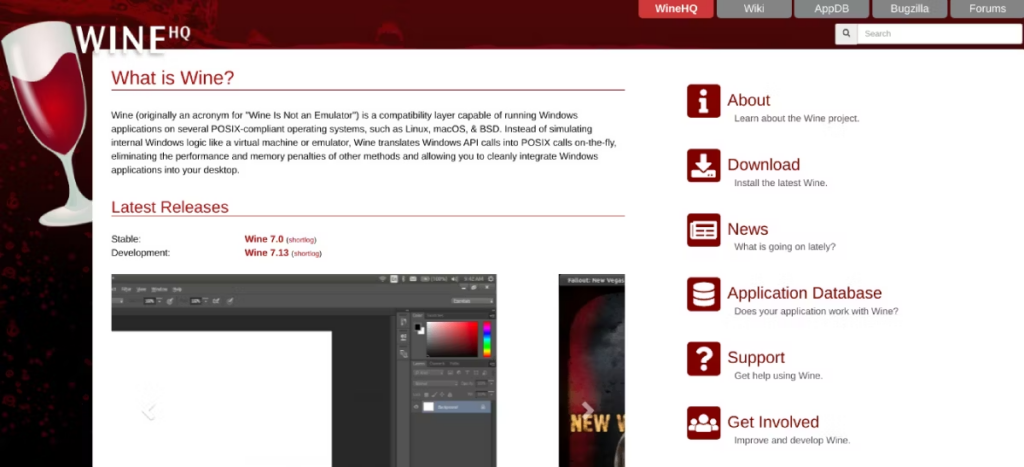The width and height of the screenshot is (1024, 467).
Task: Click the News newspaper icon
Action: [x=703, y=230]
